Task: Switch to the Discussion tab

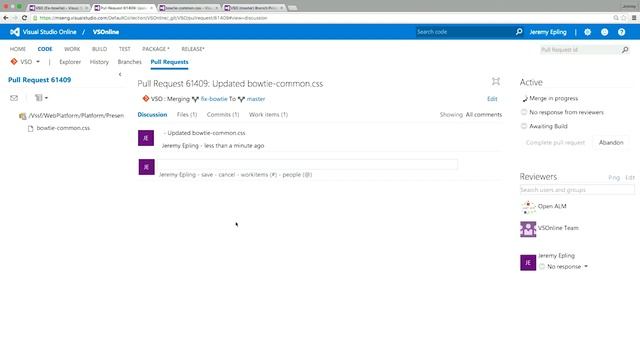Action: (152, 115)
